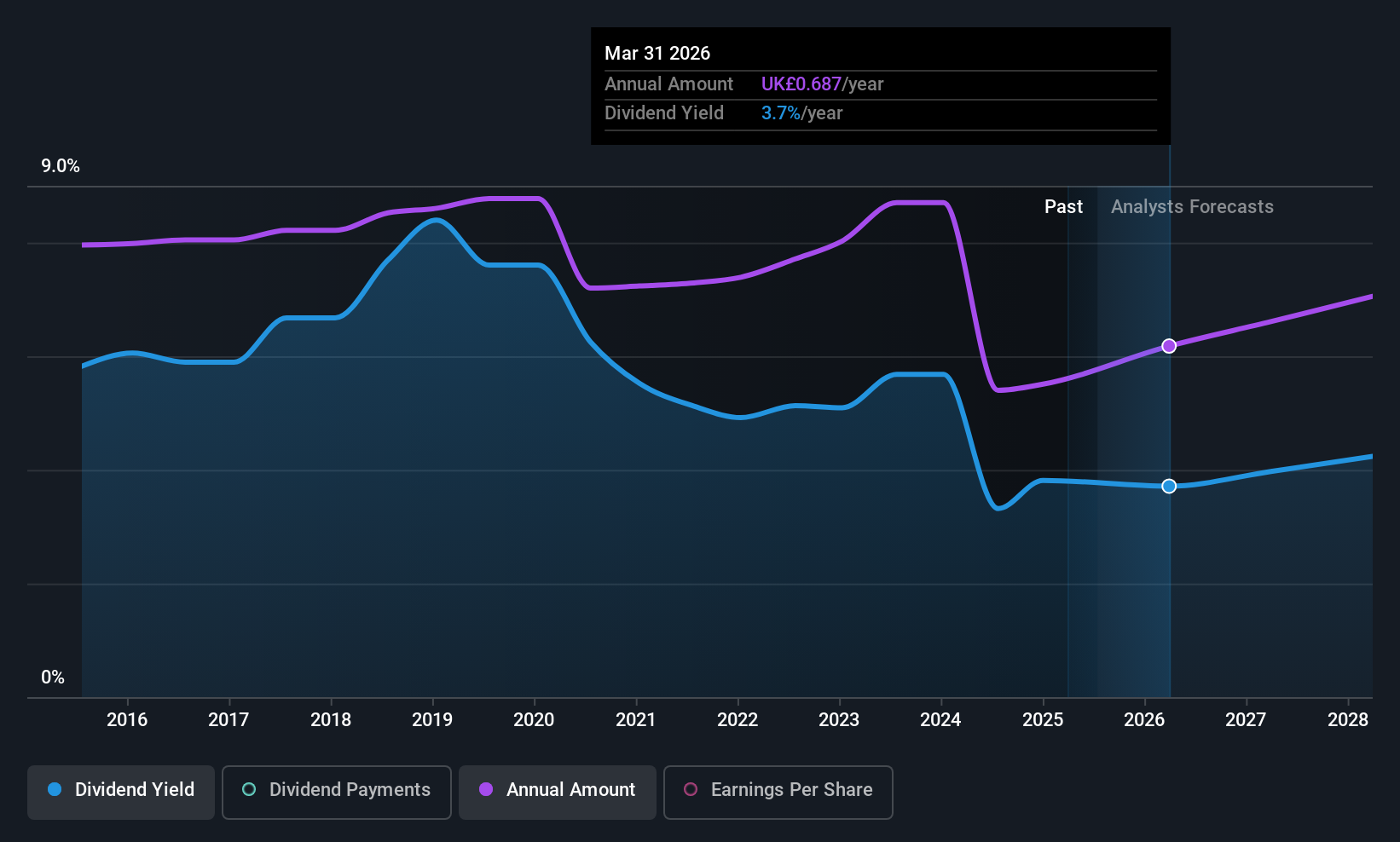
Task: Enable the Dividend Payments series
Action: click(337, 793)
